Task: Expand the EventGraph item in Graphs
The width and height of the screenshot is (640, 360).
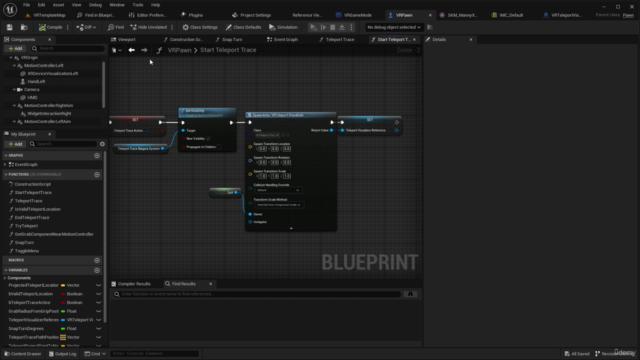Action: coord(5,164)
